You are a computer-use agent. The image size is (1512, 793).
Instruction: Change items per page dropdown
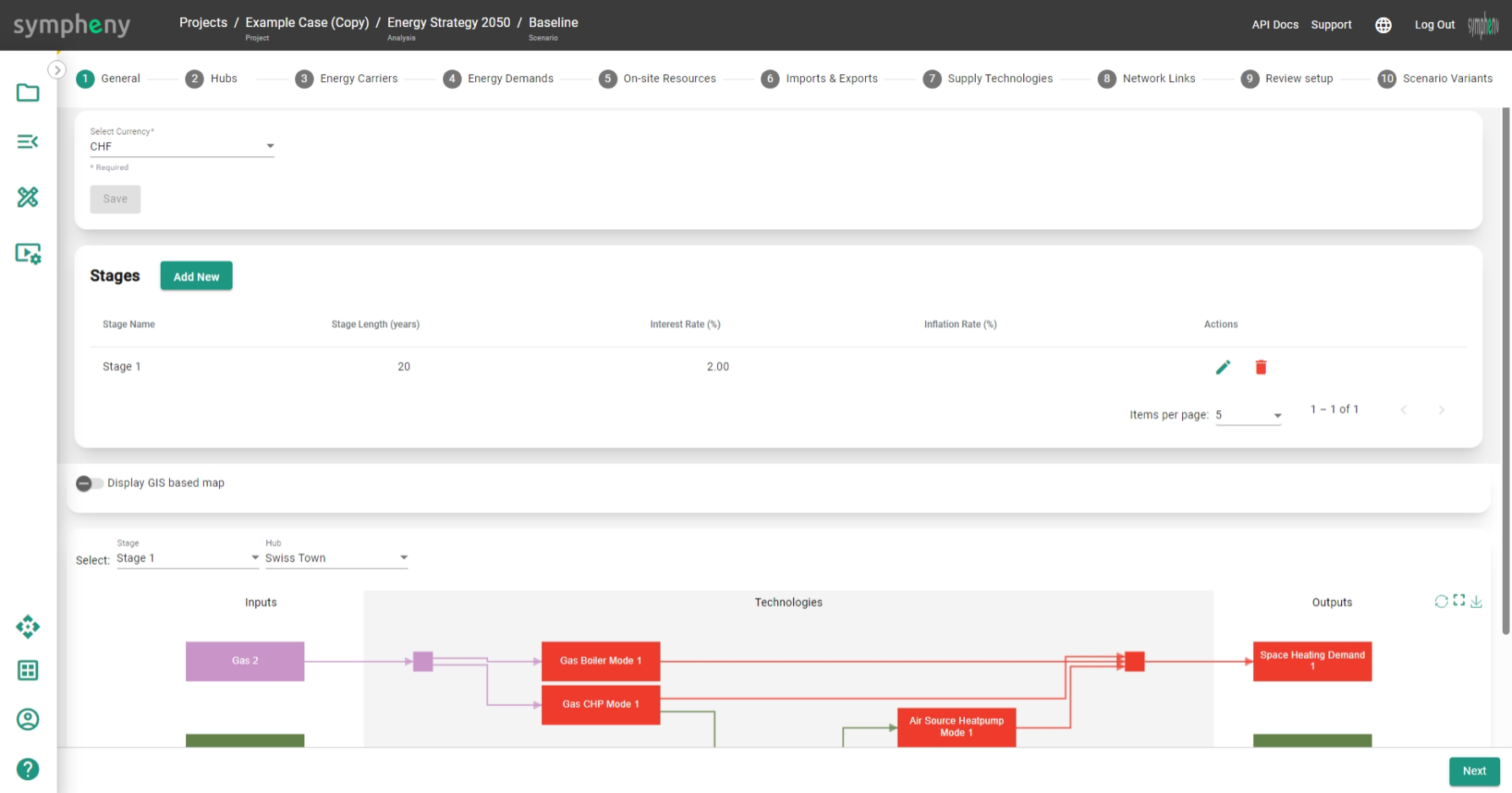(1248, 415)
